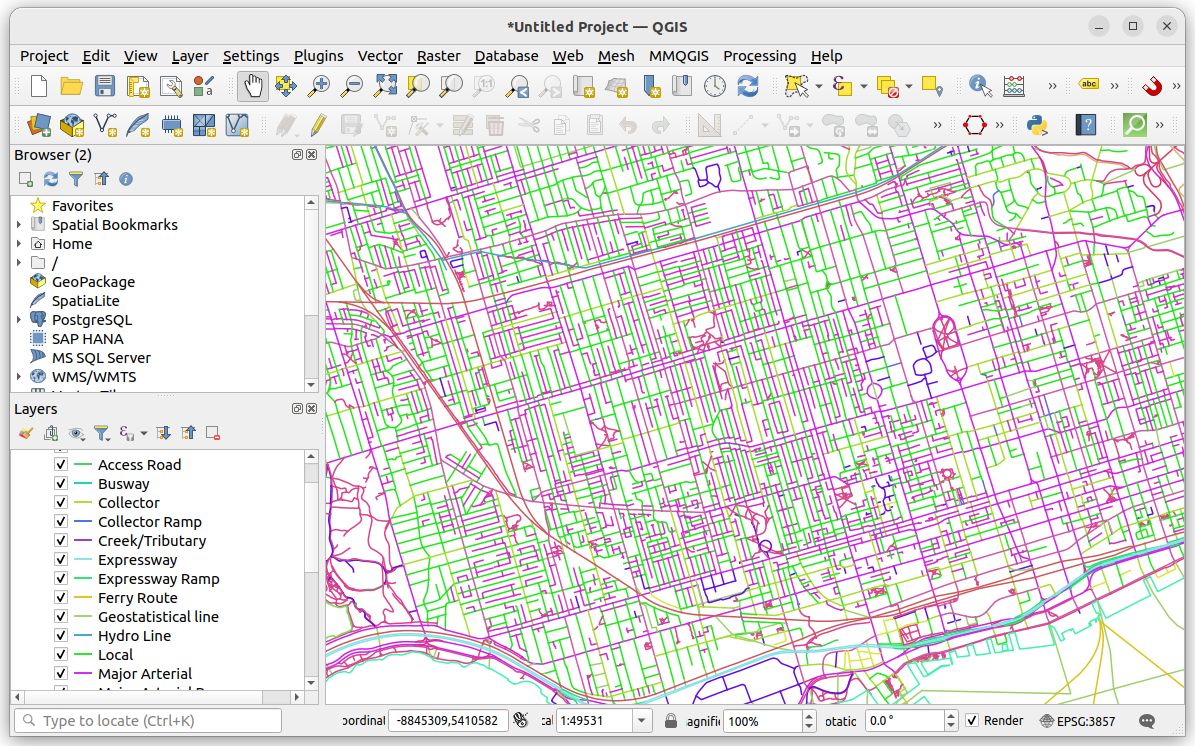Expand the PostgreSQL browser item
The image size is (1195, 746).
[18, 319]
